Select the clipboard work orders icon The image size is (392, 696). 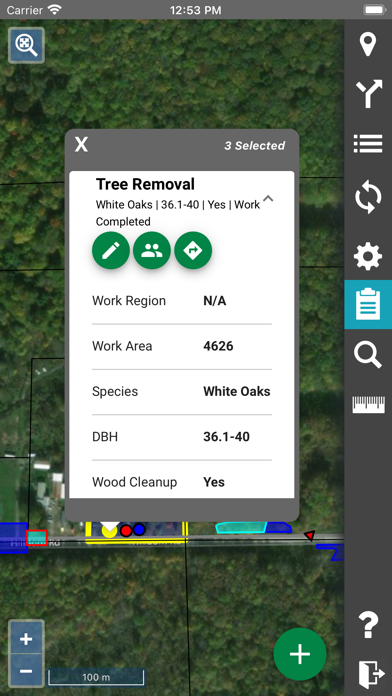click(368, 304)
